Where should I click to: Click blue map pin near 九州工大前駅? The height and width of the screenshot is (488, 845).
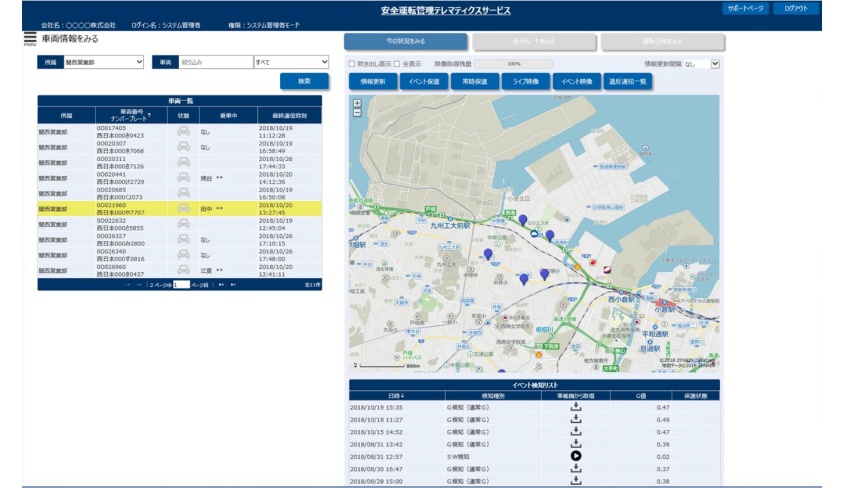(488, 254)
